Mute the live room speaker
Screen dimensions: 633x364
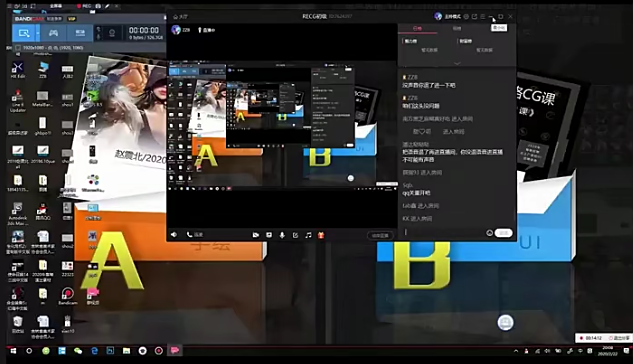[174, 235]
